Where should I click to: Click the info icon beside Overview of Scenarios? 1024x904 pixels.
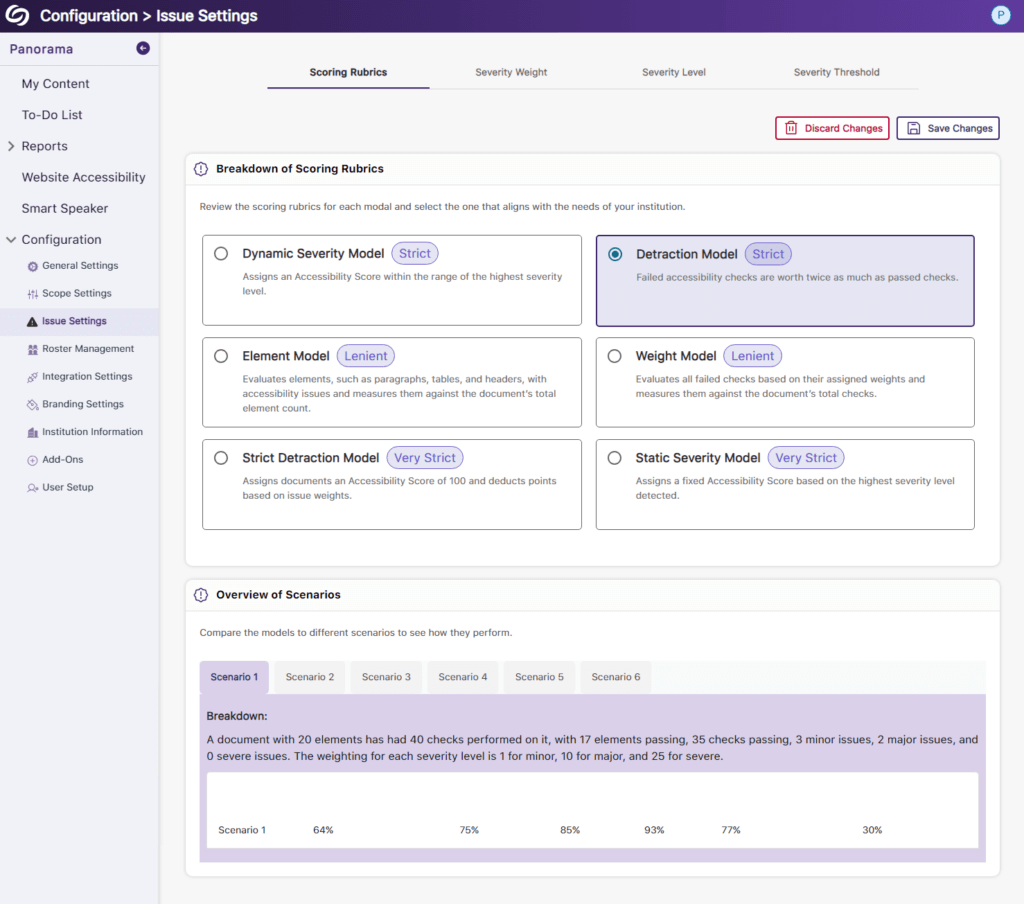(x=201, y=594)
